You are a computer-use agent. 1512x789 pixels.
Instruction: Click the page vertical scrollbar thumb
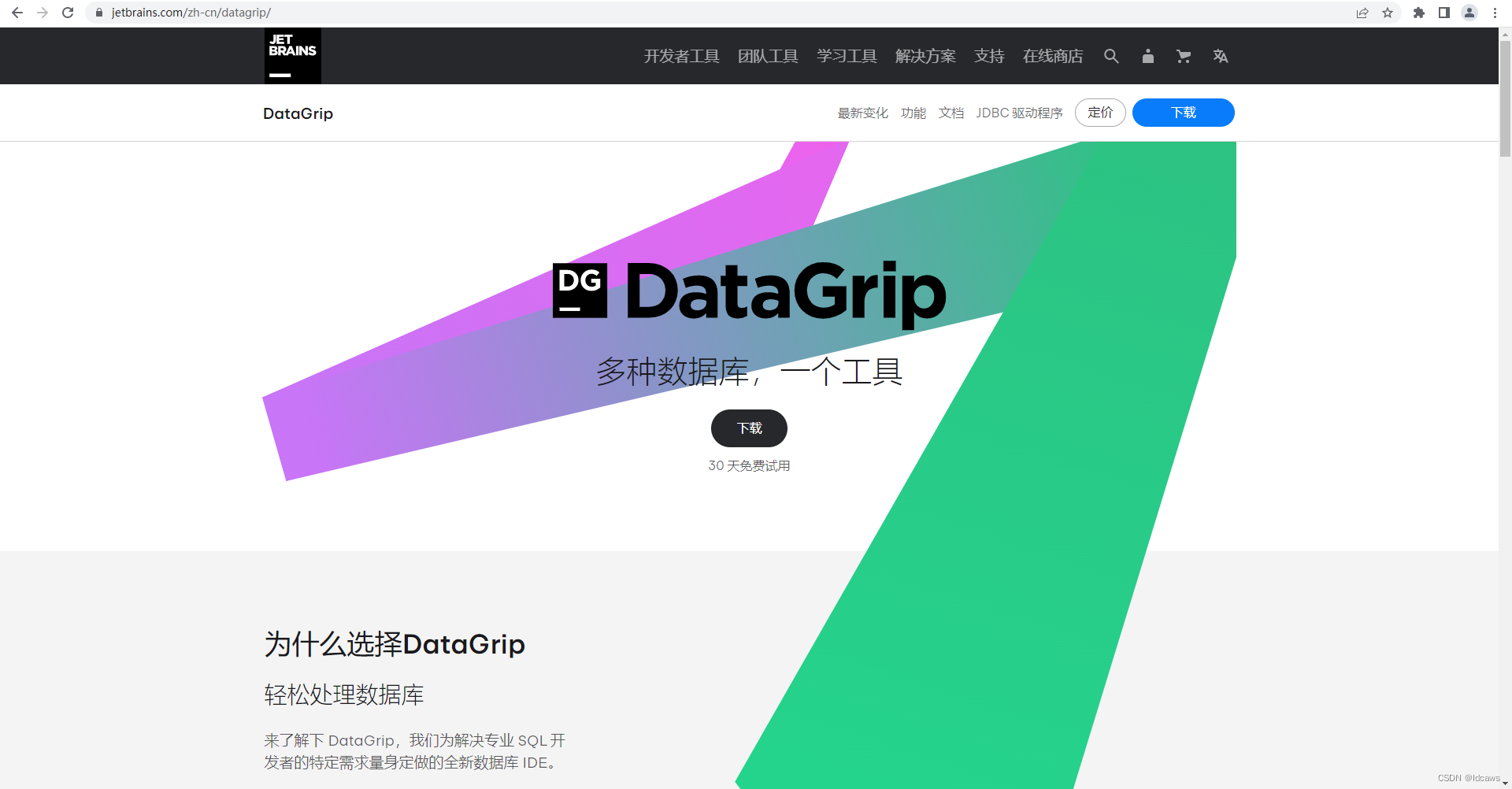click(x=1505, y=98)
